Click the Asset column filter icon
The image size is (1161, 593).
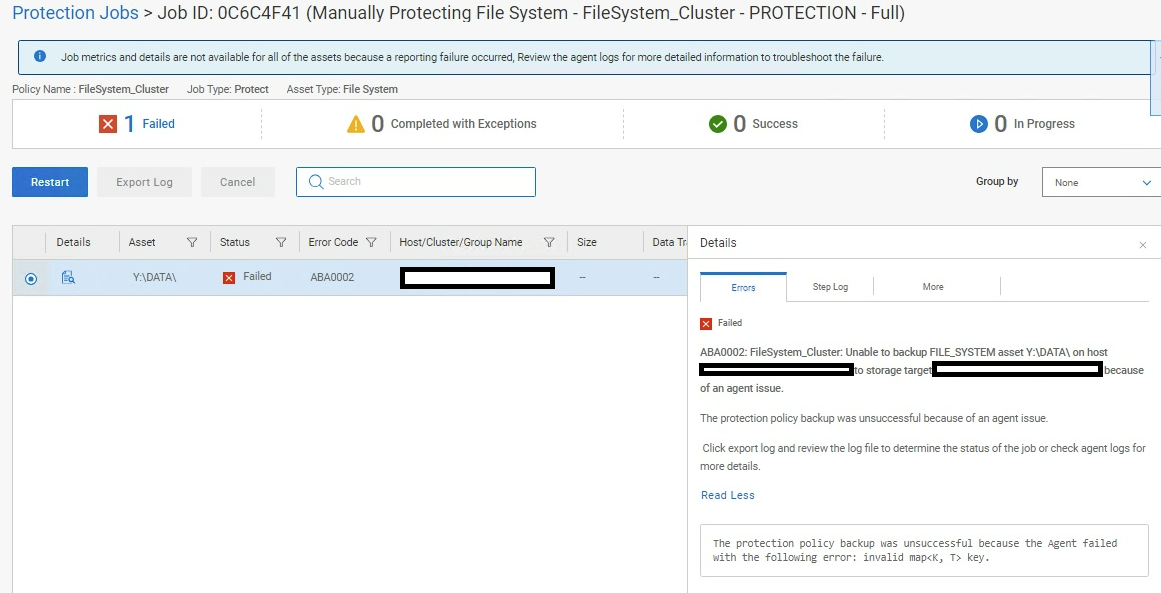point(192,242)
